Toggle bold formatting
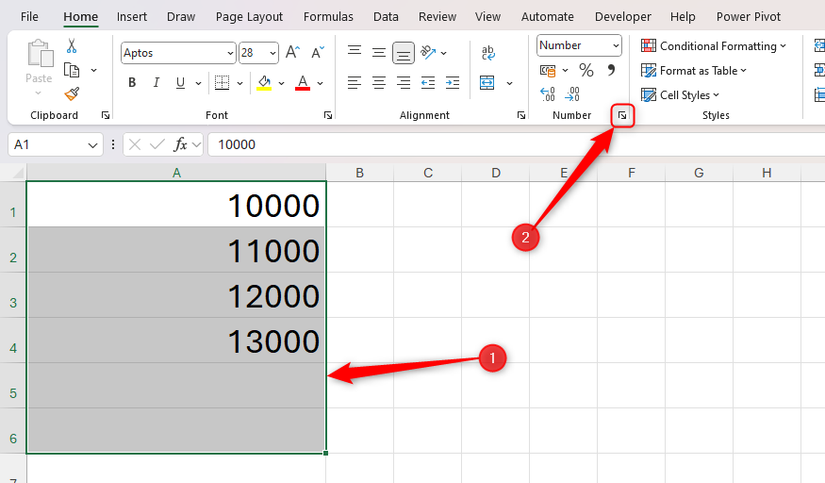 tap(132, 83)
